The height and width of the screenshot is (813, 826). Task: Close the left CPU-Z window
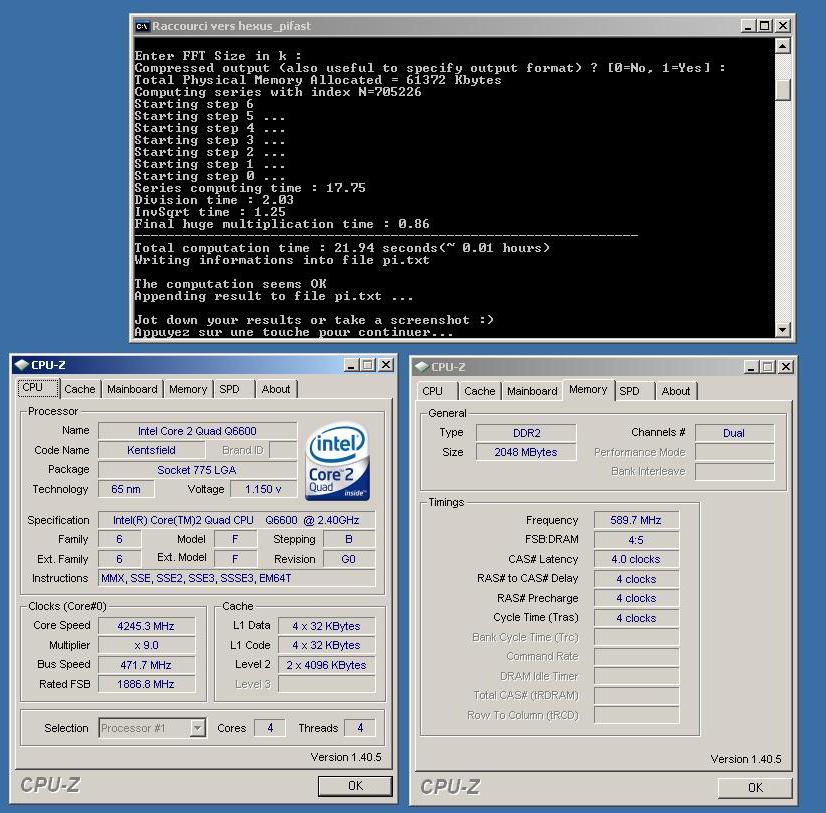(386, 365)
